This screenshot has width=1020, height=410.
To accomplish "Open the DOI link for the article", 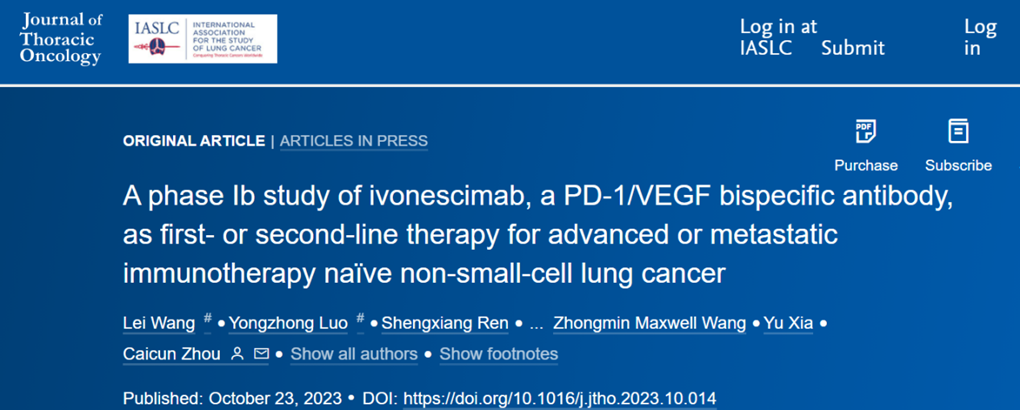I will [559, 398].
